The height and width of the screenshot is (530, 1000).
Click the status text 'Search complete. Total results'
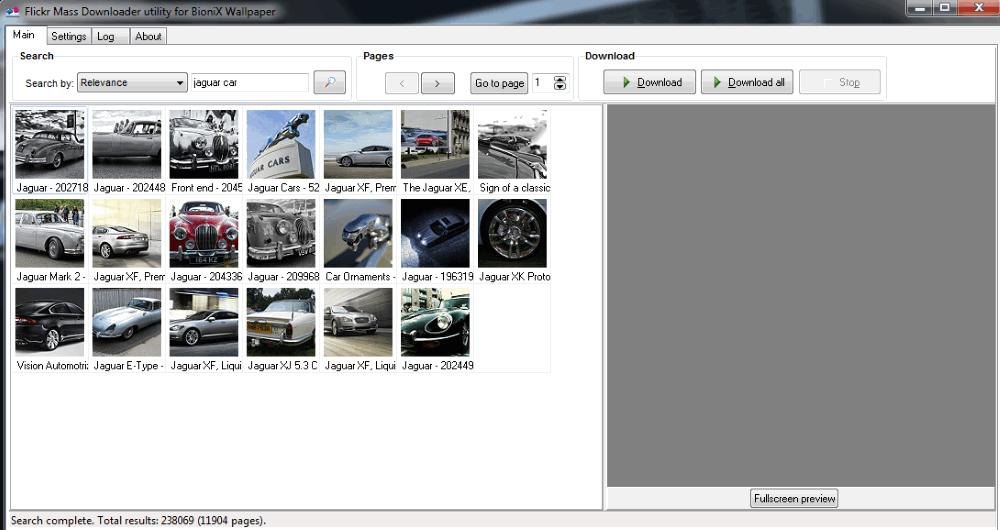(x=138, y=520)
